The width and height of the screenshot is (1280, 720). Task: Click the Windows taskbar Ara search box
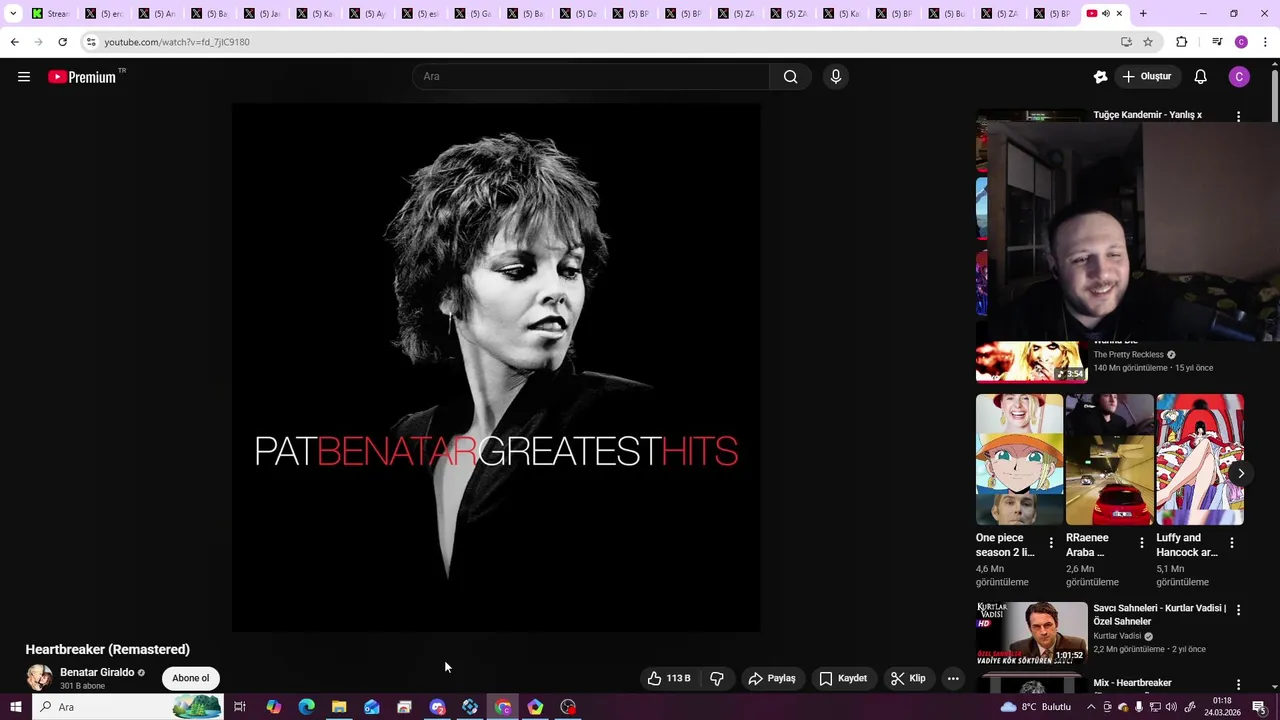128,707
